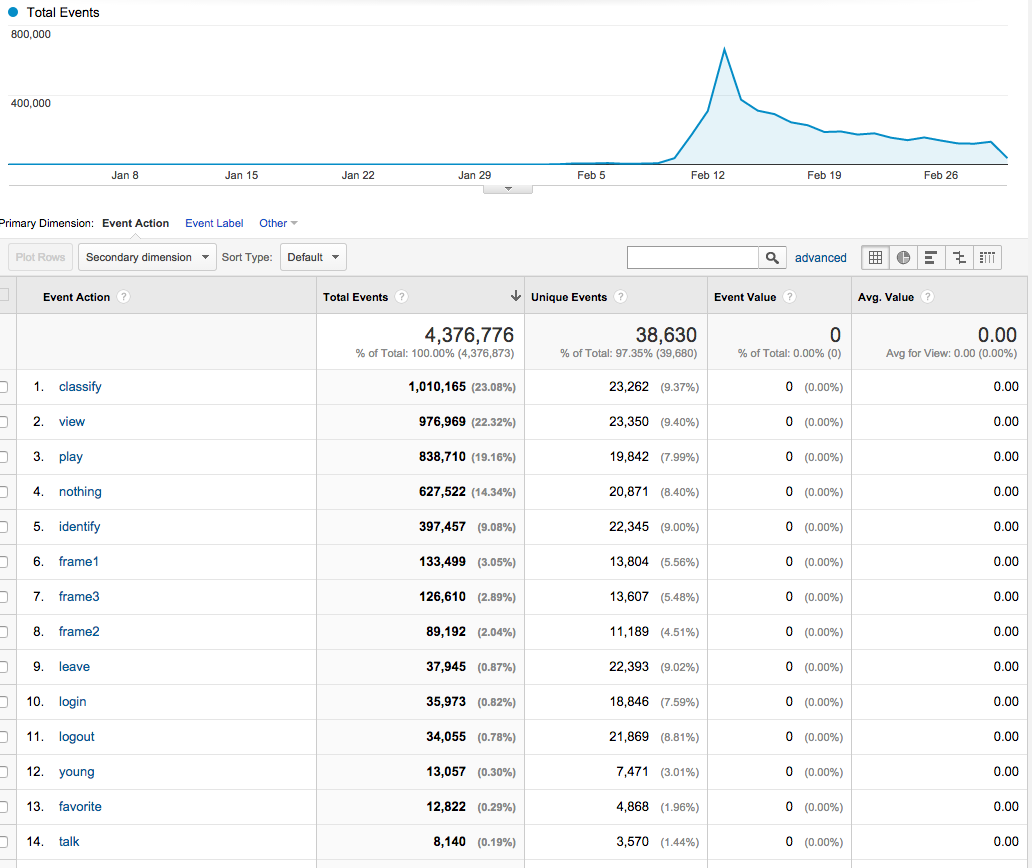Open the young event action link
1032x868 pixels.
click(x=76, y=771)
